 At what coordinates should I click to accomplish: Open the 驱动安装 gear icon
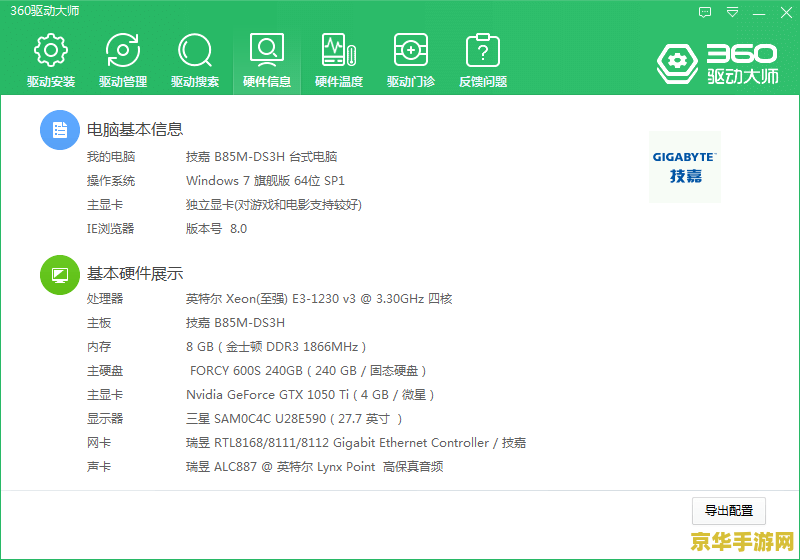click(x=51, y=50)
